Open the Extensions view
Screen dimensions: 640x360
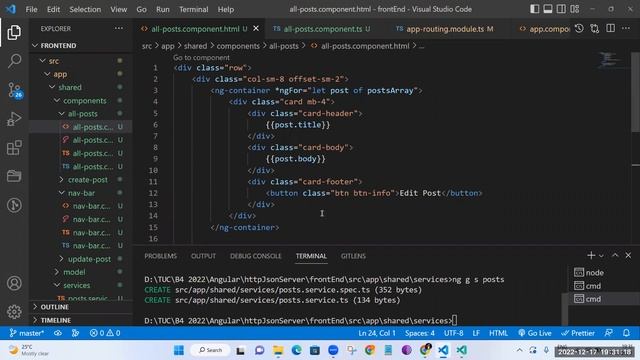[14, 148]
